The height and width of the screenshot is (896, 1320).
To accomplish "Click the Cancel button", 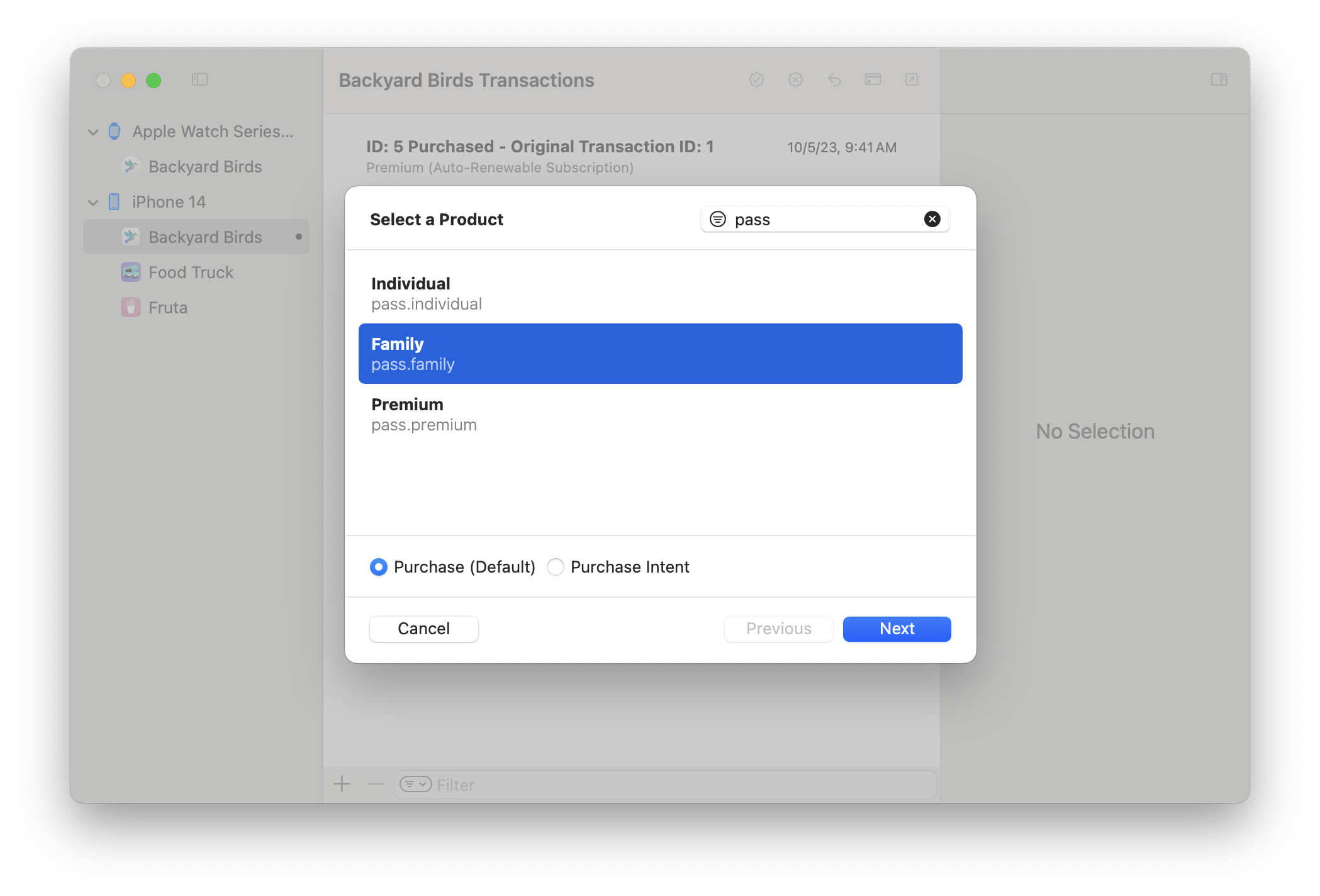I will pos(423,629).
